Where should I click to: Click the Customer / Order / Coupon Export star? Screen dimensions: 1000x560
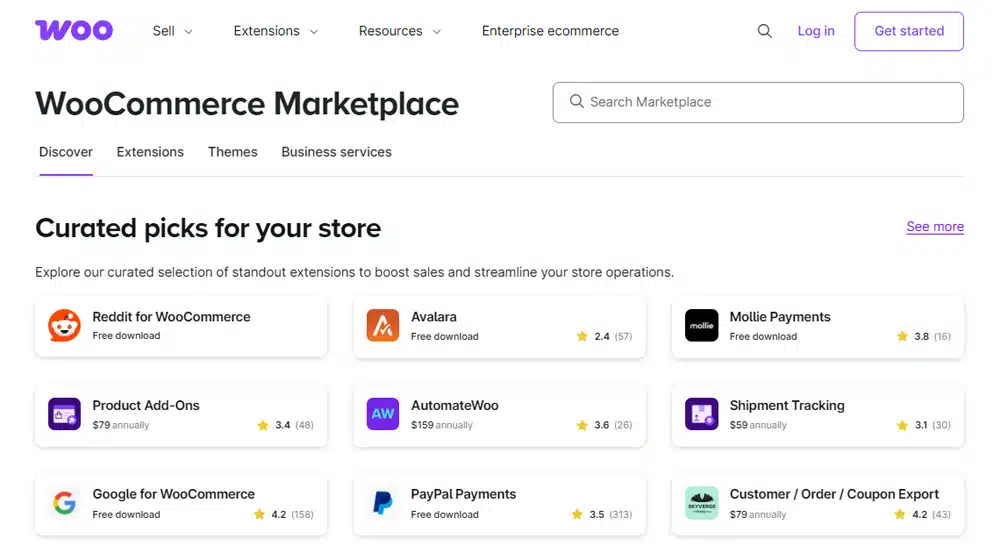(900, 514)
